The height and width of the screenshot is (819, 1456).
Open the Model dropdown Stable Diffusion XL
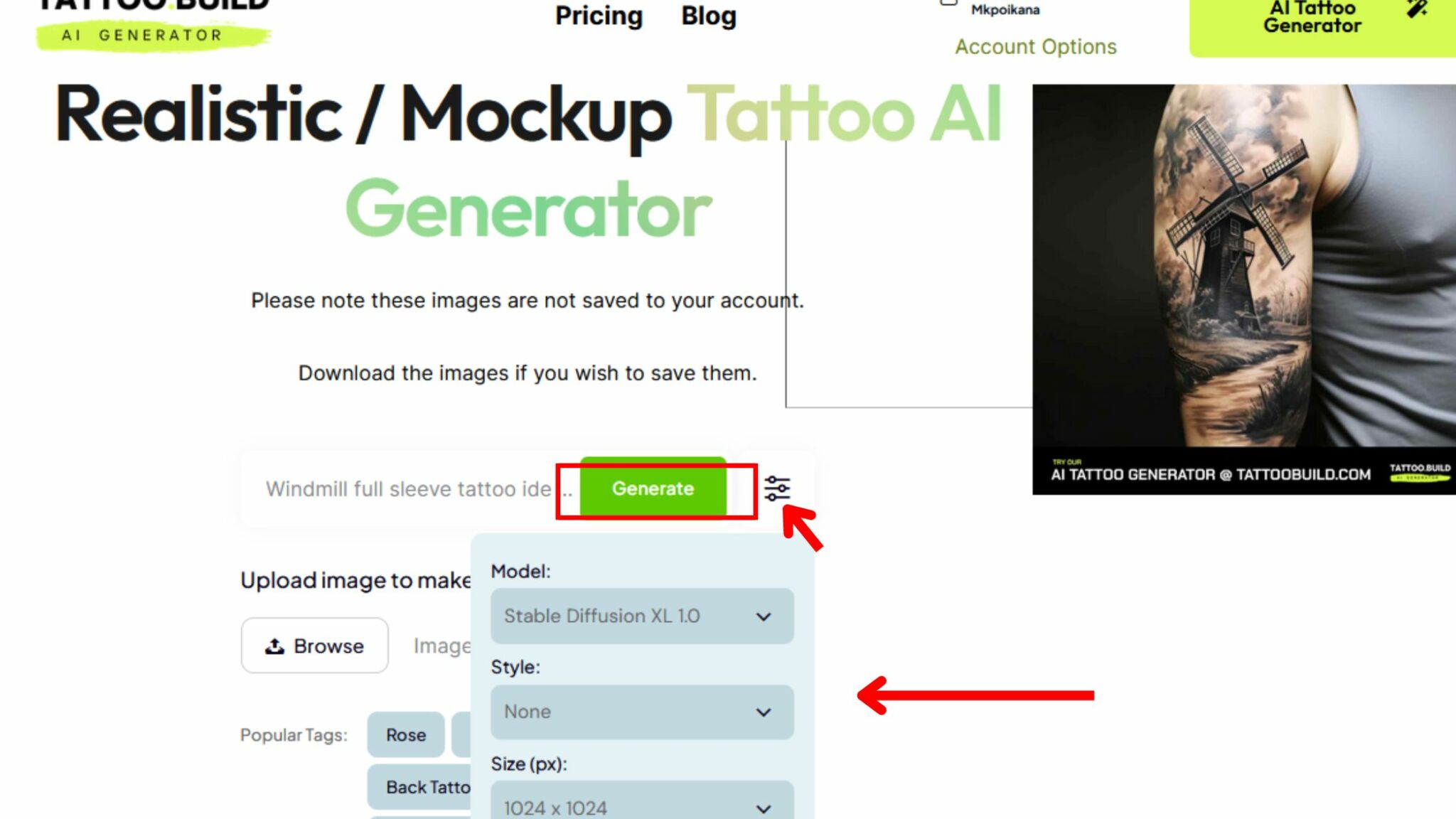click(642, 616)
